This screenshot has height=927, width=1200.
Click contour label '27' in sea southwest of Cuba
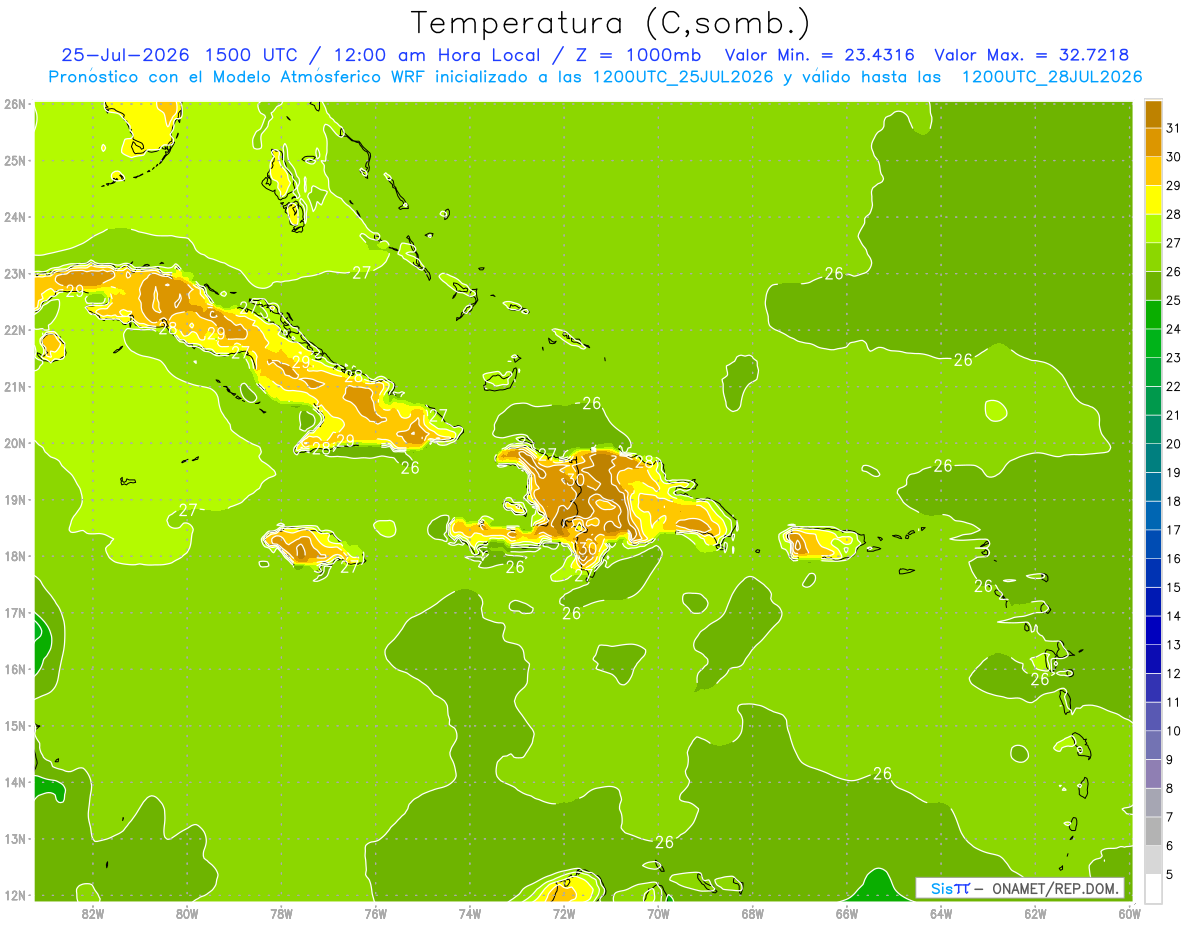188,510
